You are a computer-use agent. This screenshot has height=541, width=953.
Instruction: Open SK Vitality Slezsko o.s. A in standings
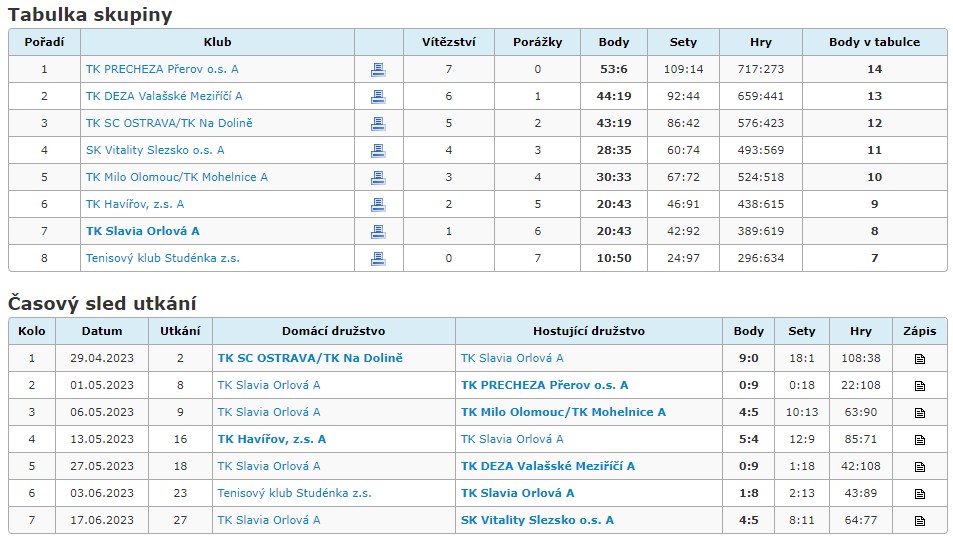155,150
